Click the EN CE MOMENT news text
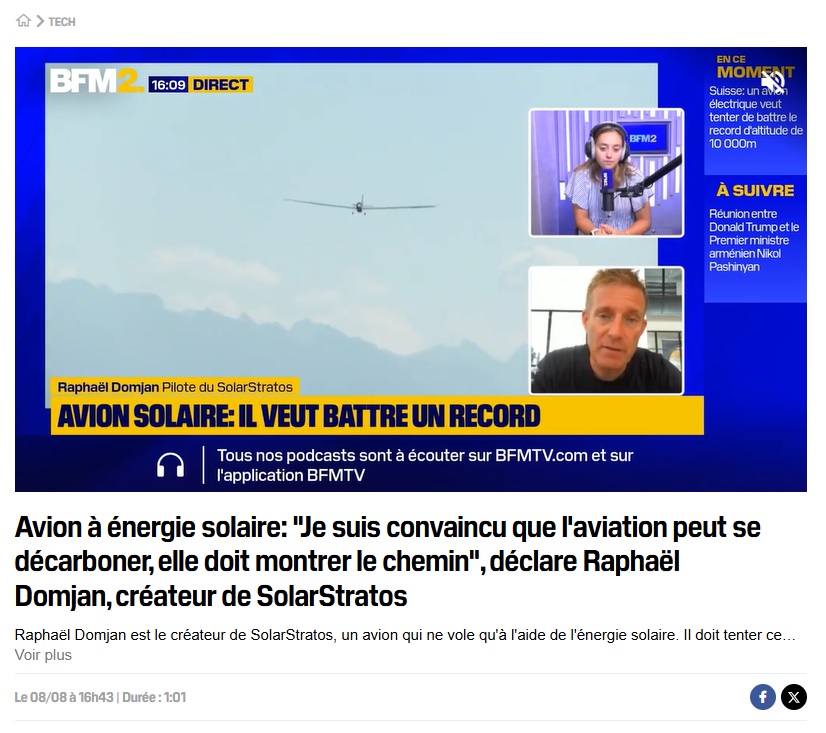This screenshot has height=733, width=826. [x=755, y=117]
